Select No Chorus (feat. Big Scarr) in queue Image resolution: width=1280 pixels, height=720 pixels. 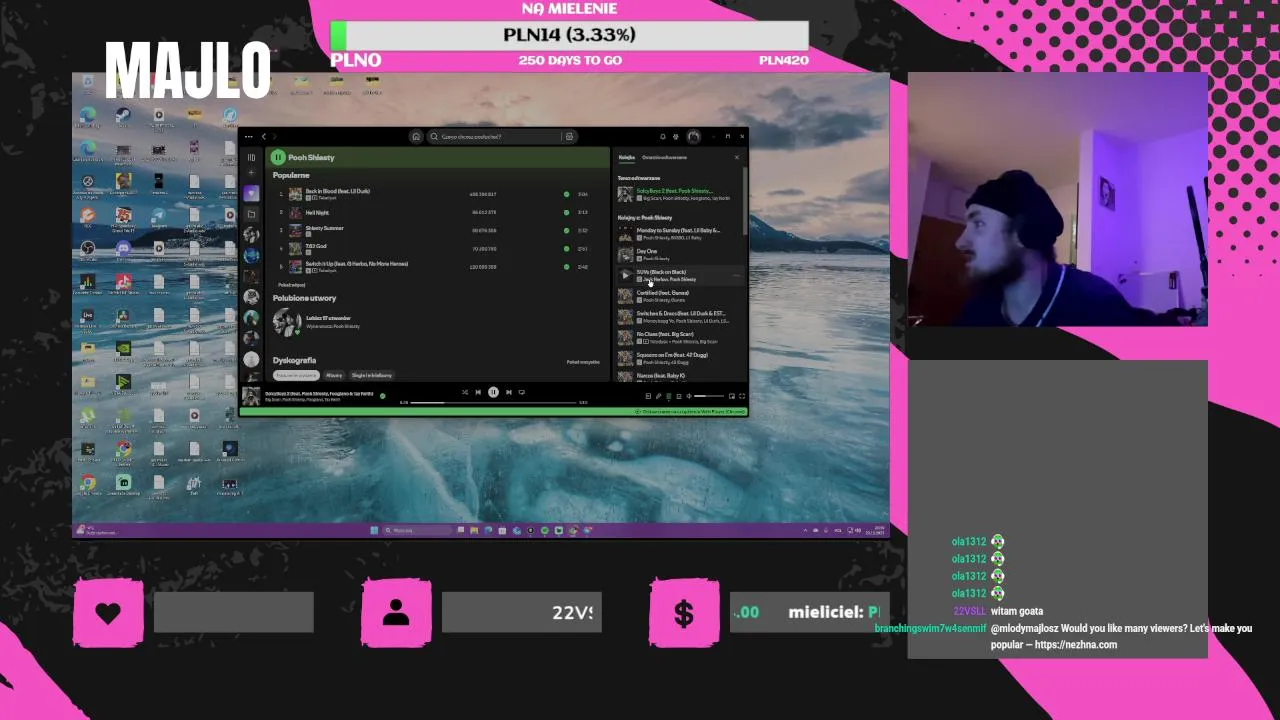pyautogui.click(x=681, y=338)
